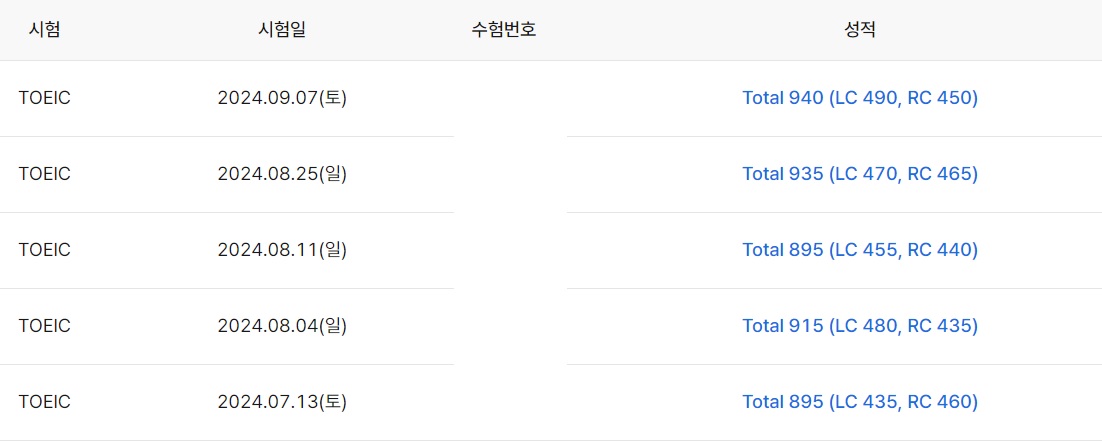Select the date 2024.08.25(일)
1102x441 pixels.
point(282,174)
